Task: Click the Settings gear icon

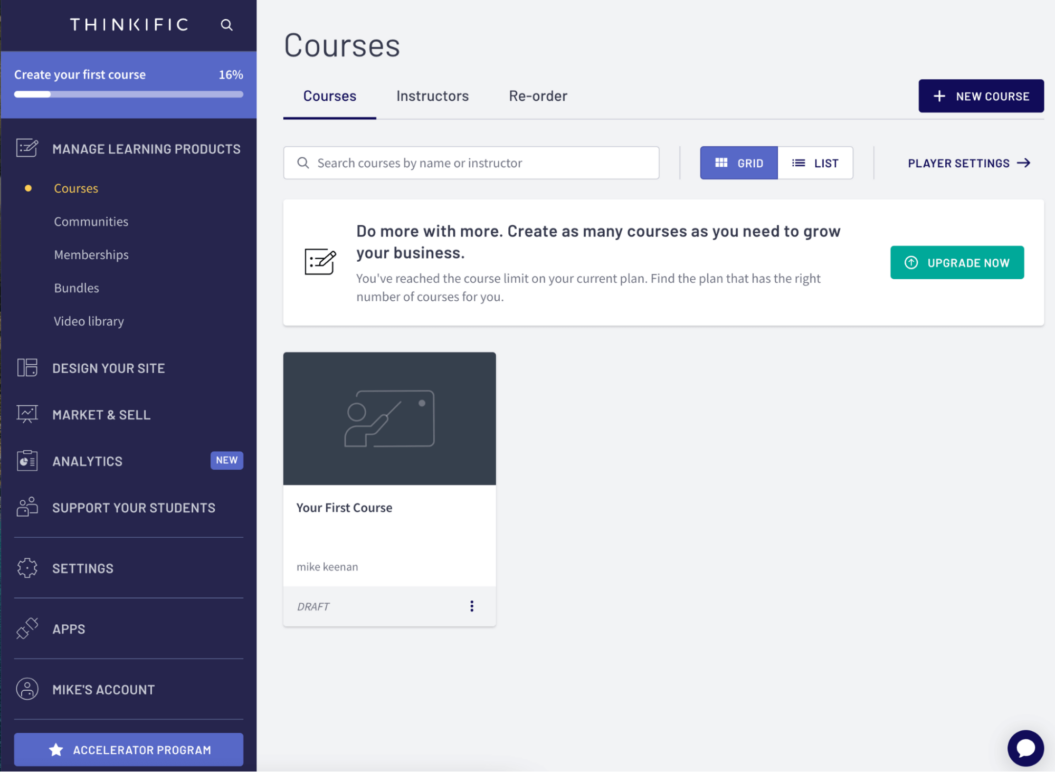Action: 27,568
